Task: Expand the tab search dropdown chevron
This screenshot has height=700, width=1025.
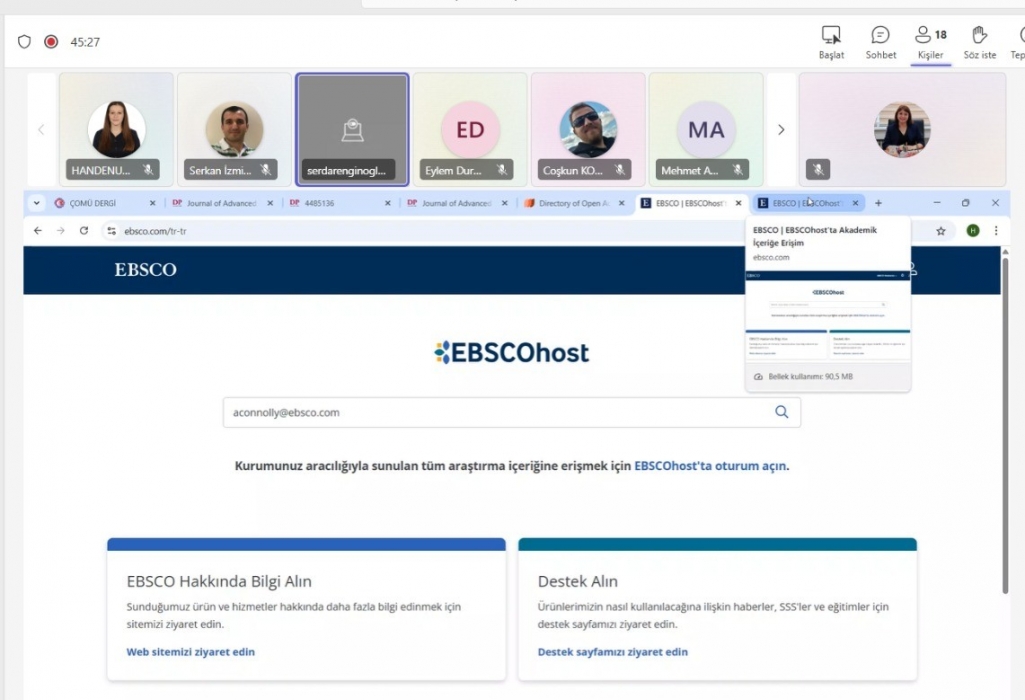Action: click(x=37, y=203)
